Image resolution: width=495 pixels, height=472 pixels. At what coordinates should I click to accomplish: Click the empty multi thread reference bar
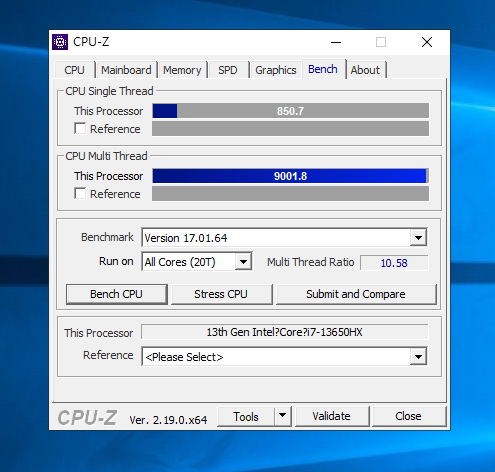(x=291, y=193)
